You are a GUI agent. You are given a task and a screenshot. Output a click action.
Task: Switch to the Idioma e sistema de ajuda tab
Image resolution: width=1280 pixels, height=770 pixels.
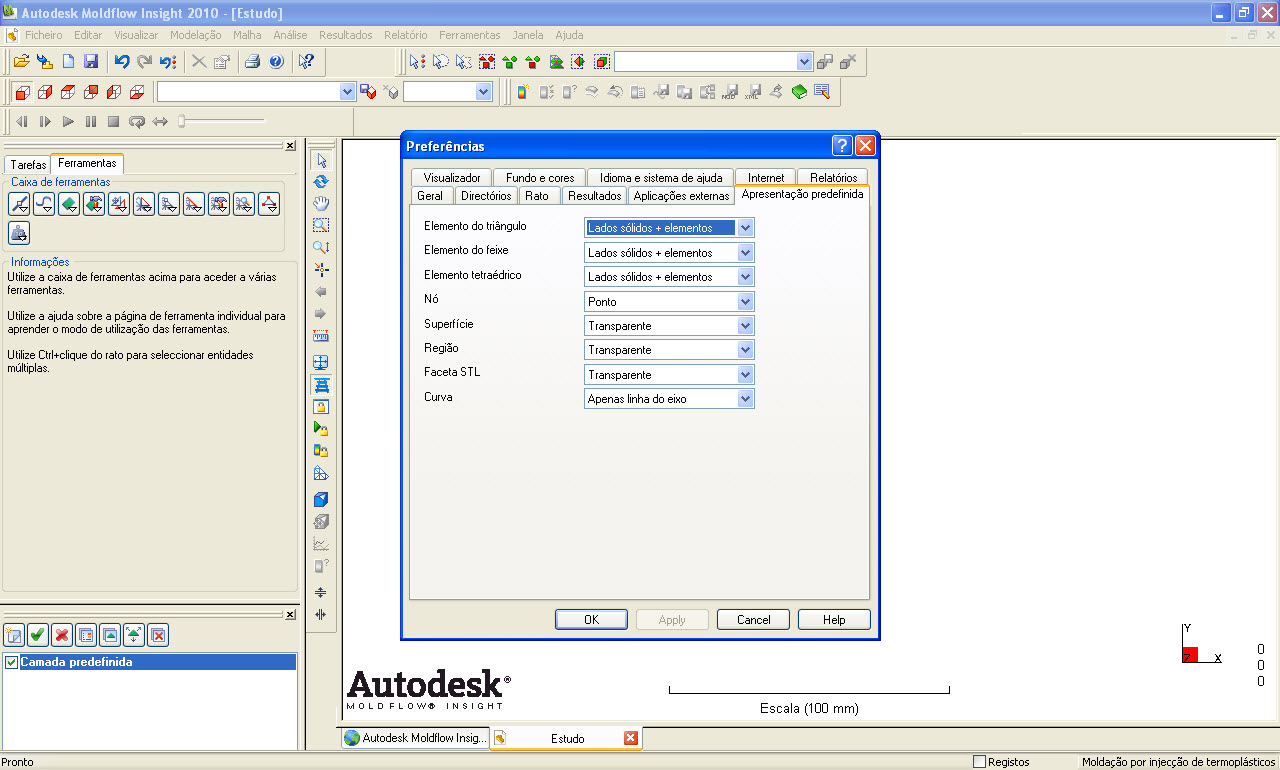tap(661, 178)
